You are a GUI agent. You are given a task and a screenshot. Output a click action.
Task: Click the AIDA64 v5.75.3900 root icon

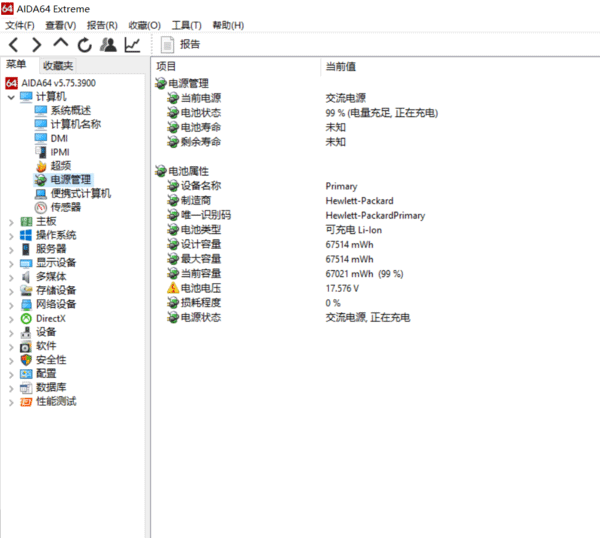click(x=11, y=83)
